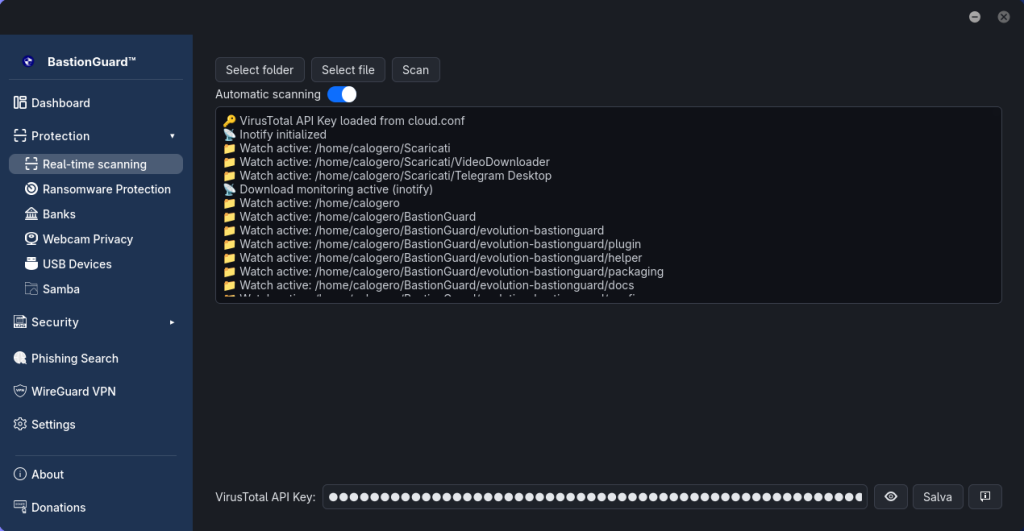Image resolution: width=1024 pixels, height=531 pixels.
Task: Close the BastionGuard window
Action: 1004,17
